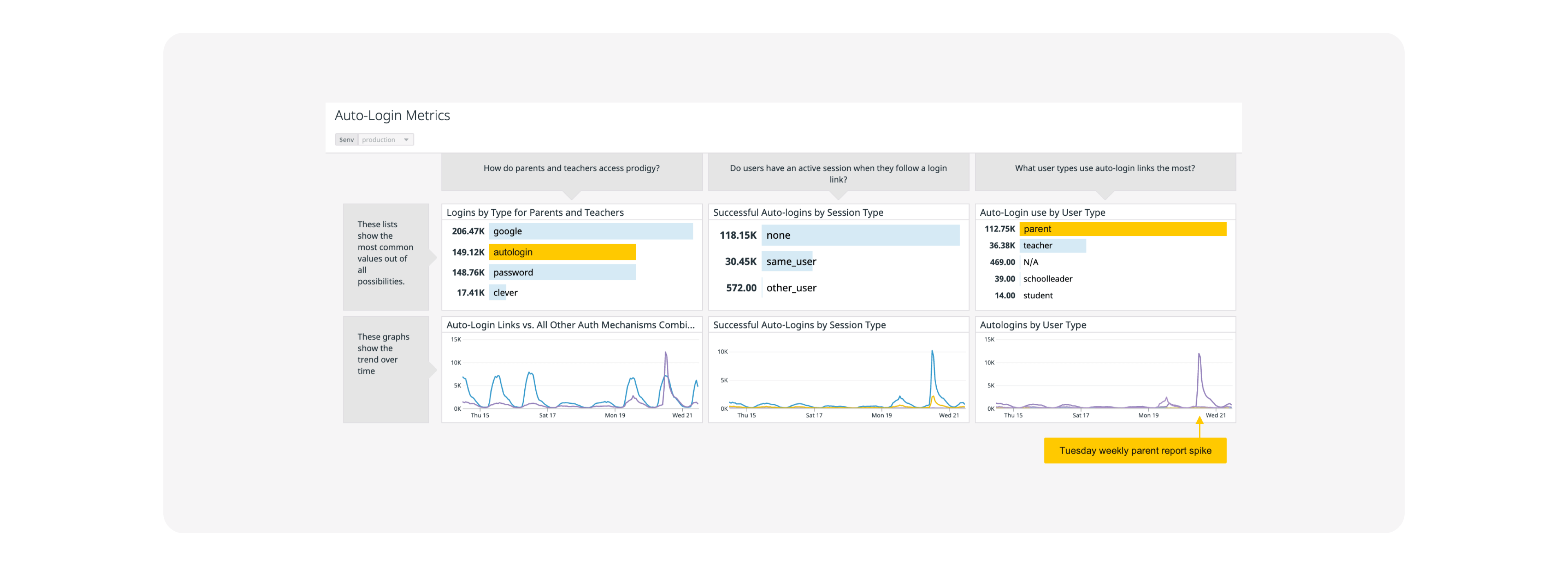This screenshot has height=566, width=1568.
Task: Select the highlighted autologin bar
Action: point(562,252)
